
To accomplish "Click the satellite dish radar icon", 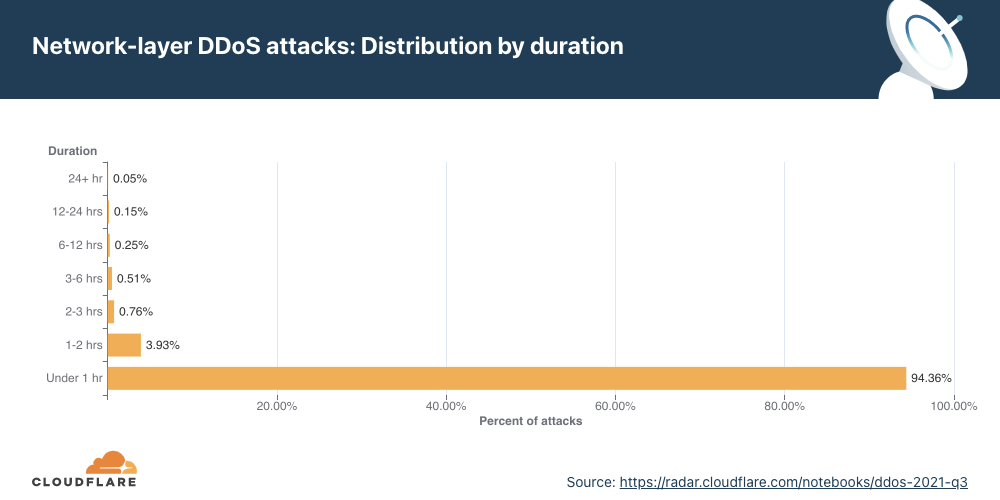I will point(926,49).
